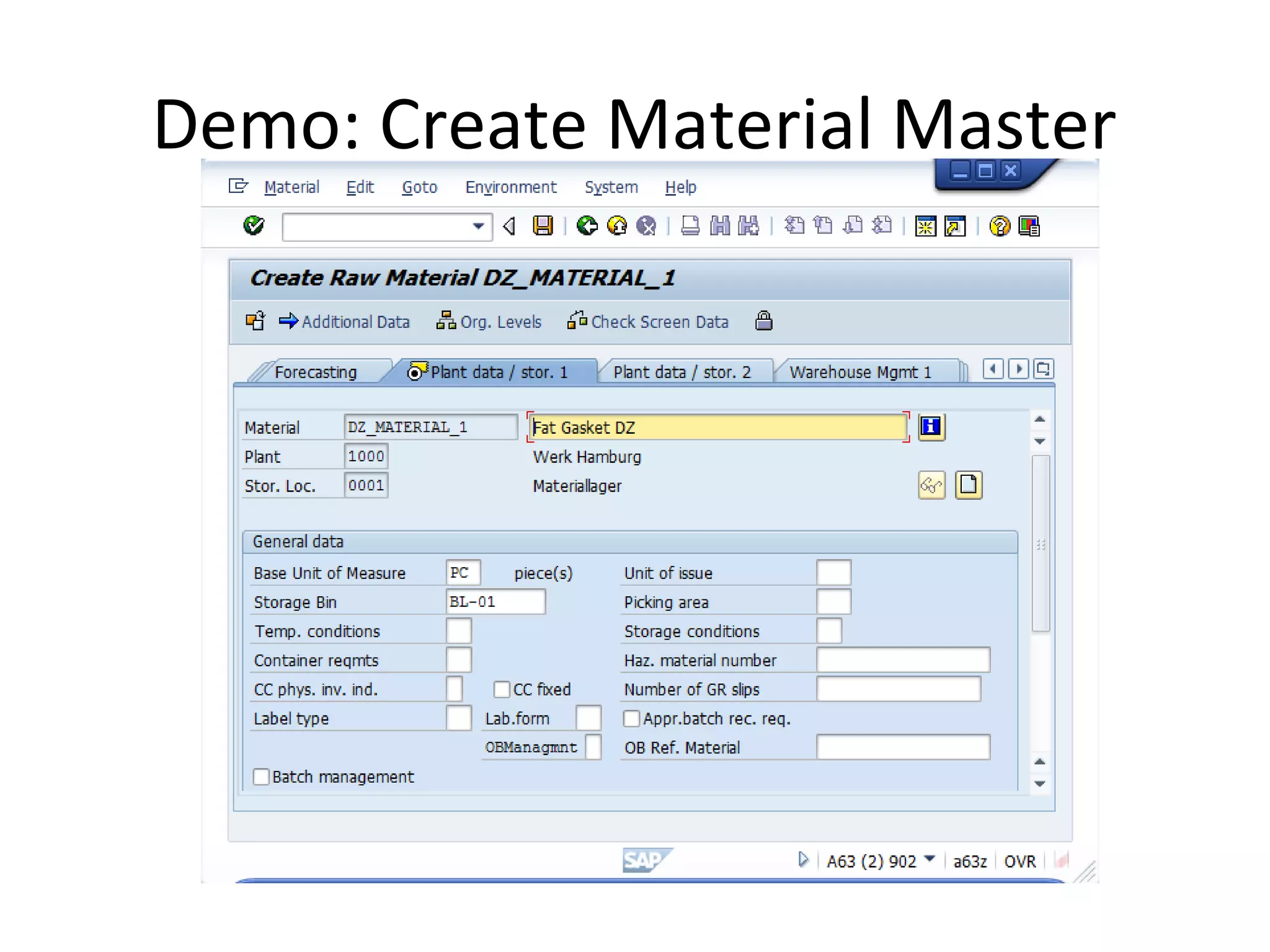Click the Create New Session icon
The image size is (1270, 952).
pos(925,226)
